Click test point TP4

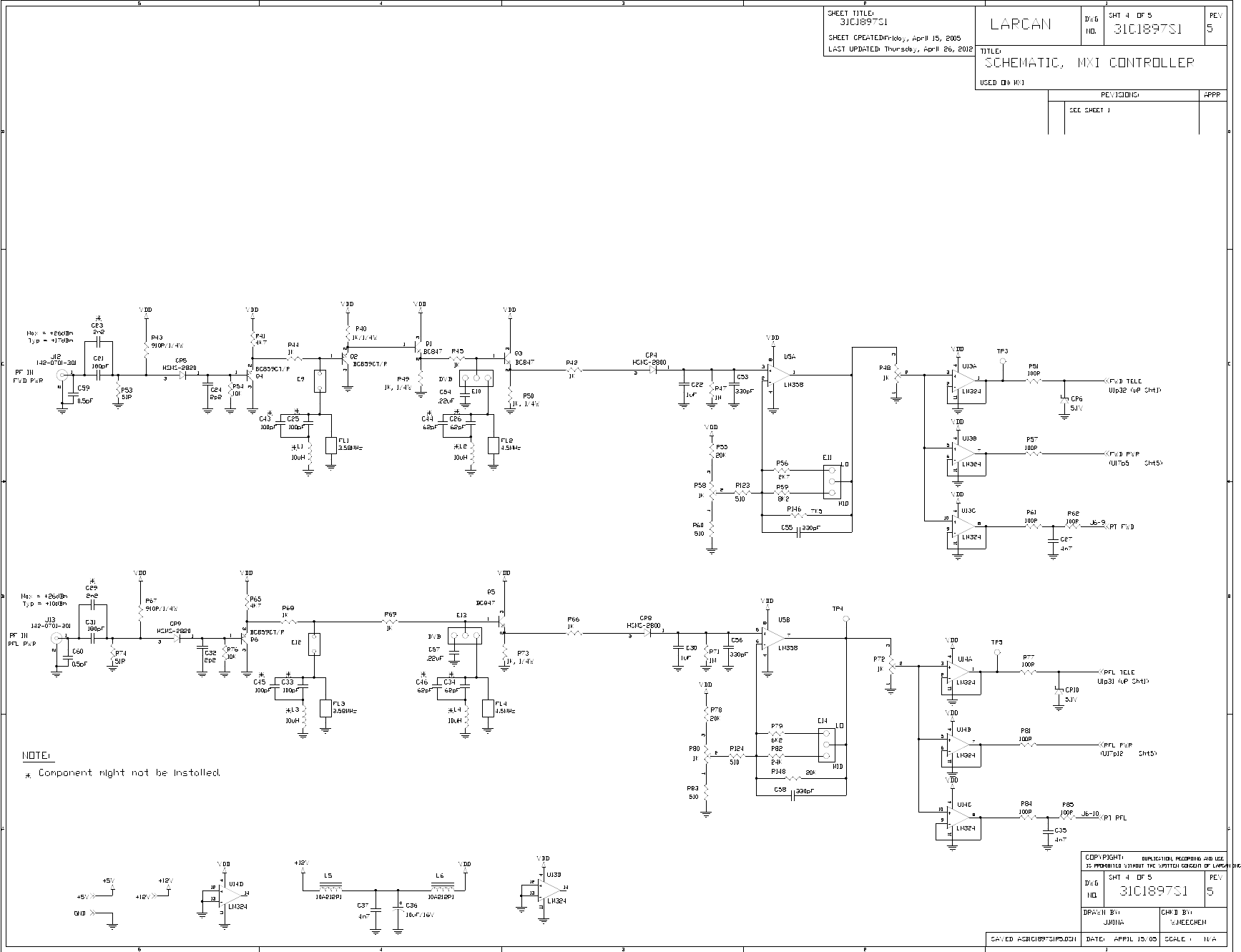[845, 618]
